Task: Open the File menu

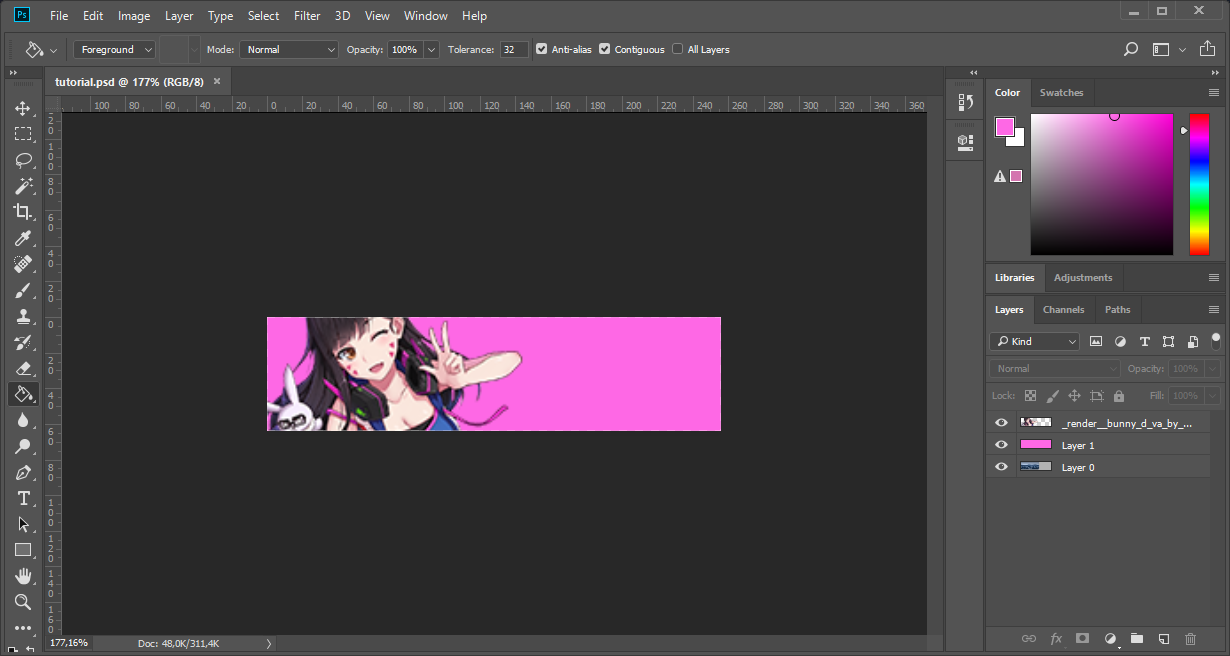Action: pyautogui.click(x=59, y=16)
